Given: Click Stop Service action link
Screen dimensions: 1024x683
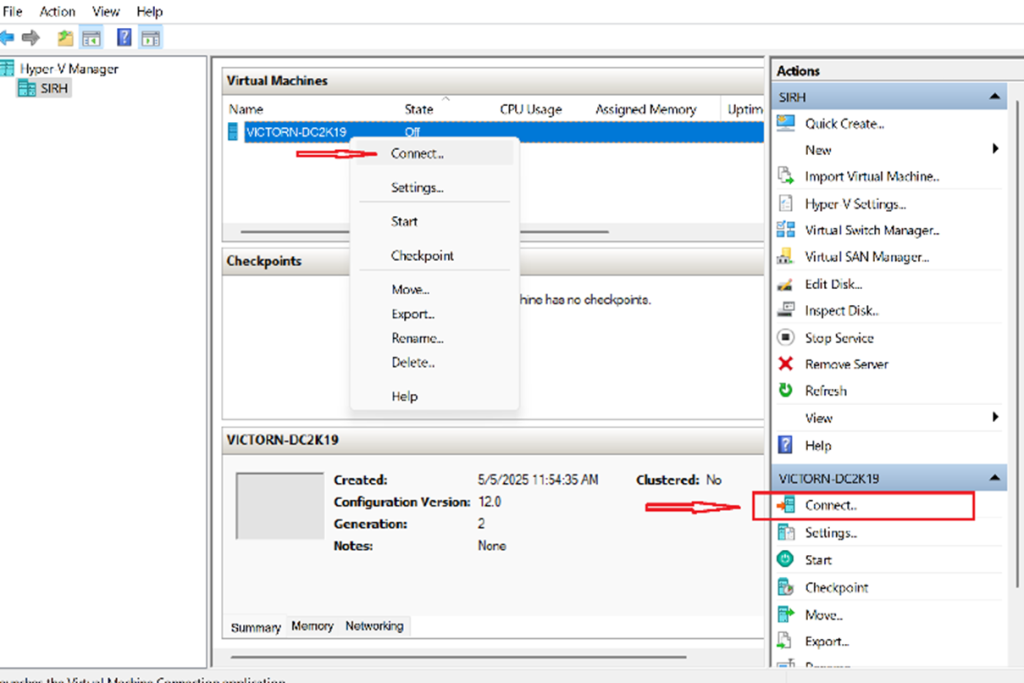Looking at the screenshot, I should [x=839, y=338].
